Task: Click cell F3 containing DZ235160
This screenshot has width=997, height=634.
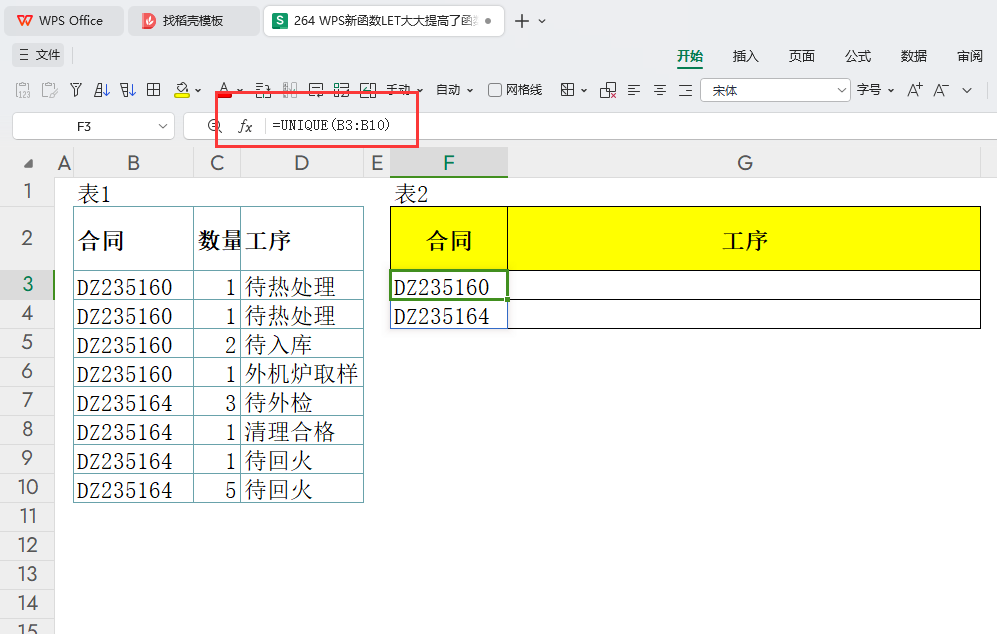Action: pos(449,286)
